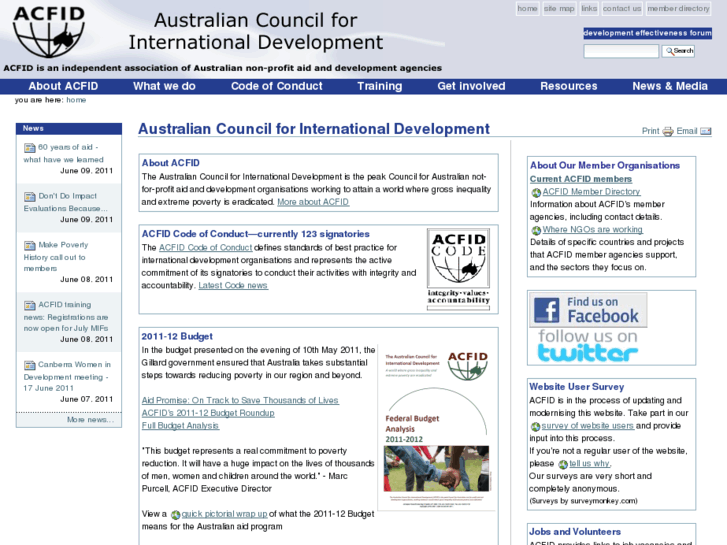Click the 'About Our Member Organisations' heading
This screenshot has height=545, width=727.
click(605, 166)
